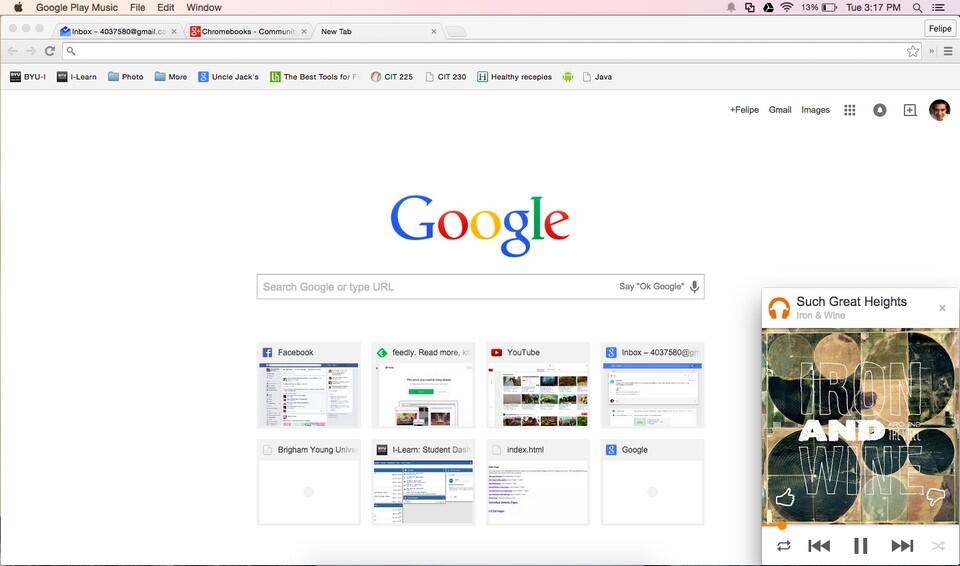The width and height of the screenshot is (960, 566).
Task: Open the Google account profile picture
Action: 939,110
